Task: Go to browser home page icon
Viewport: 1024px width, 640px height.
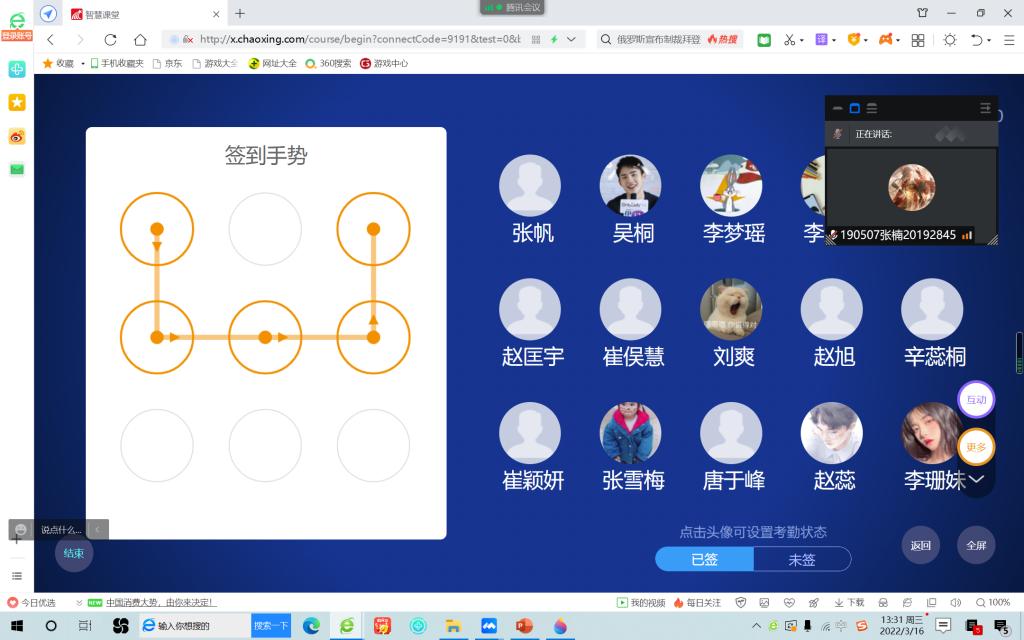Action: 140,39
